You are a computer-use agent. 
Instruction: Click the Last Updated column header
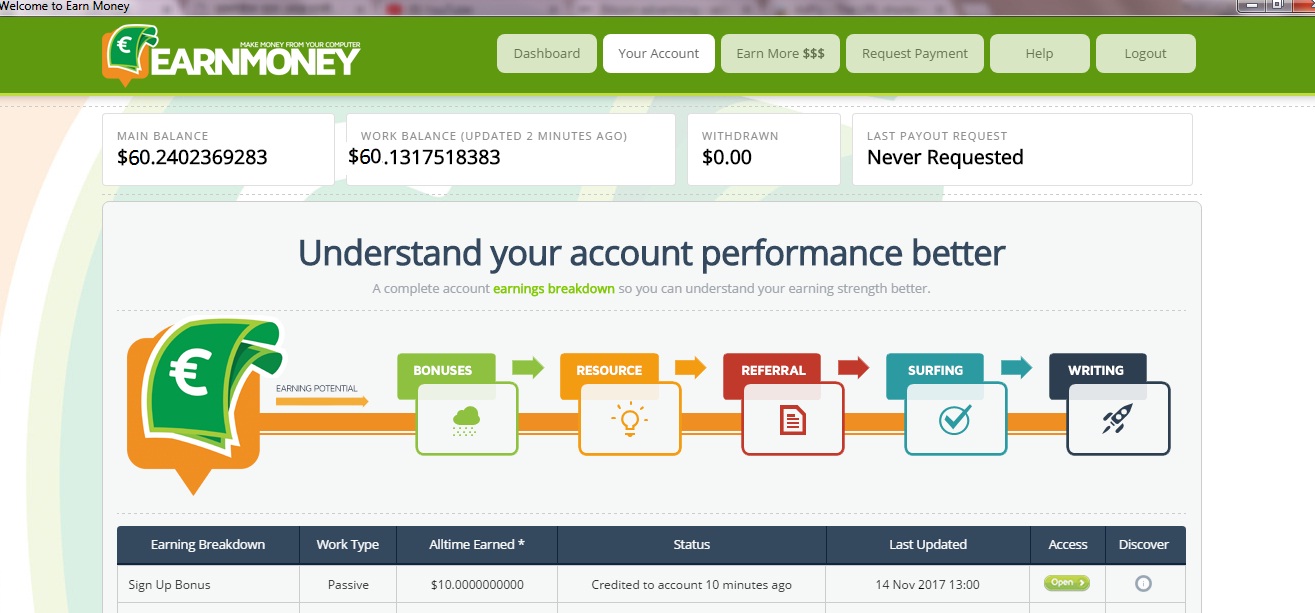point(928,545)
